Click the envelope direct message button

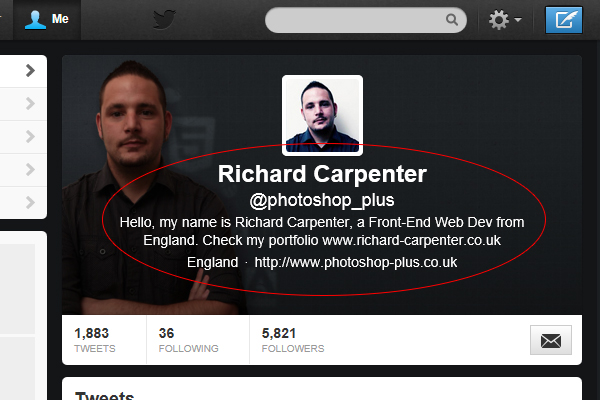click(x=551, y=340)
